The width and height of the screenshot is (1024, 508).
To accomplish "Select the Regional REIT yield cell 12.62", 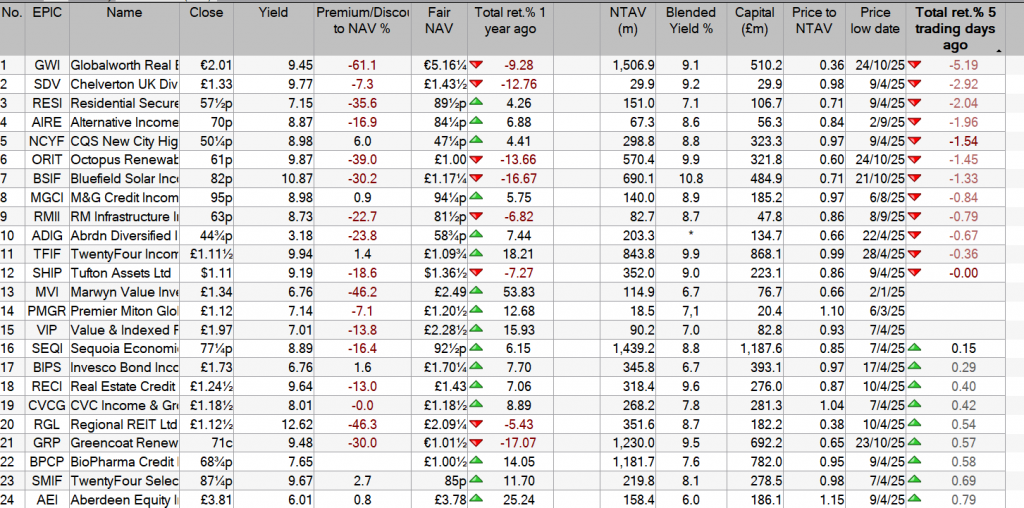I will pyautogui.click(x=272, y=422).
